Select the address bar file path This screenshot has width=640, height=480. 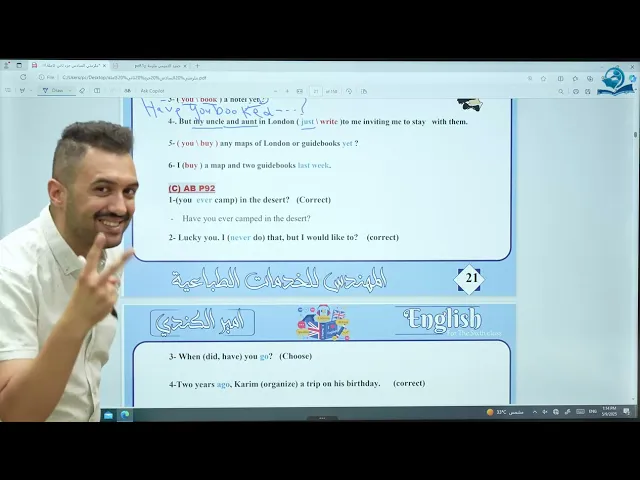(135, 78)
